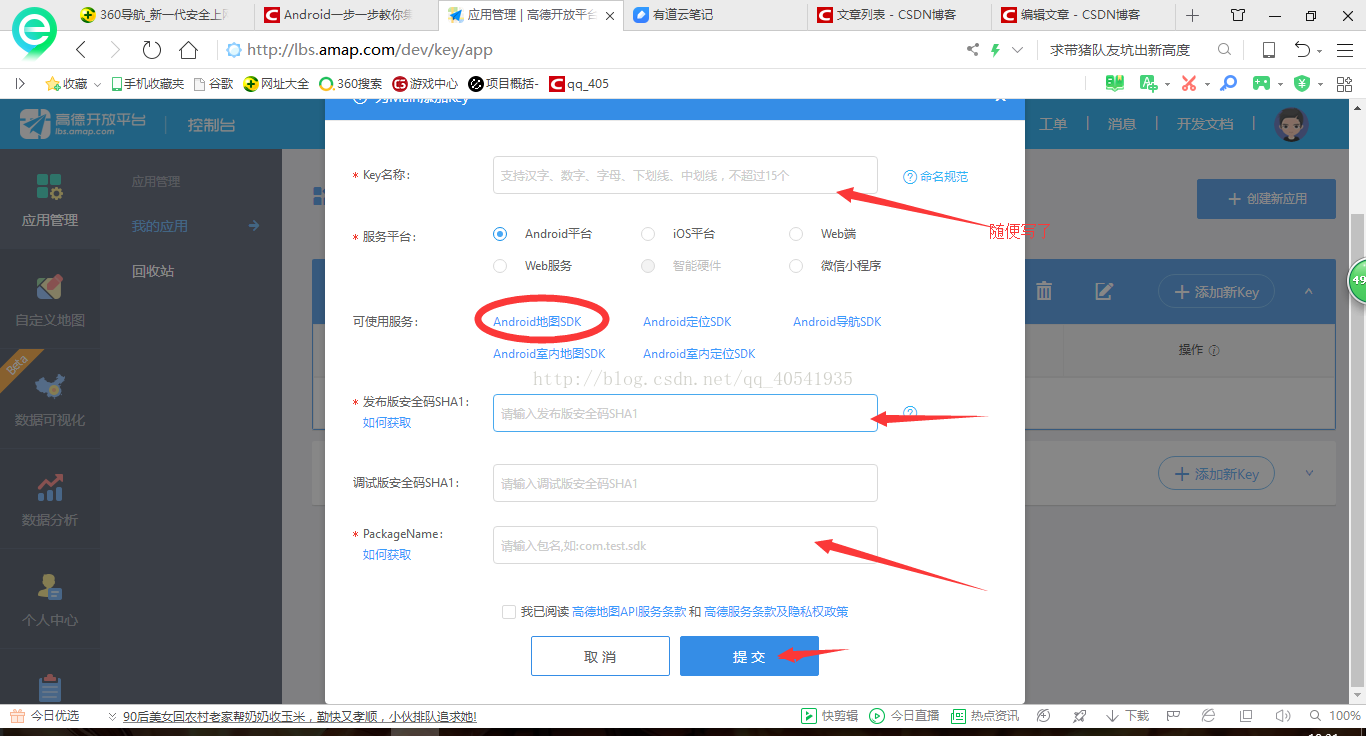Screen dimensions: 1366x736
Task: Click 如何获取 under 发布版安全码SHA1
Action: pyautogui.click(x=387, y=423)
